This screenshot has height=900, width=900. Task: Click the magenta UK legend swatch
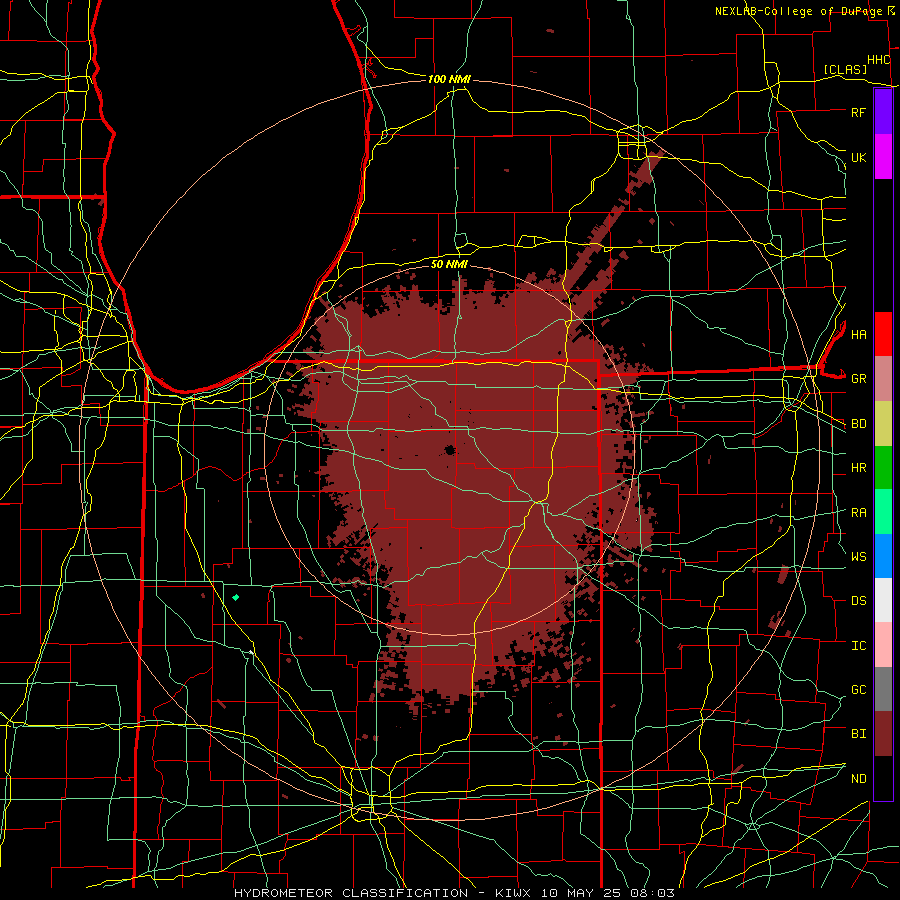click(x=883, y=157)
